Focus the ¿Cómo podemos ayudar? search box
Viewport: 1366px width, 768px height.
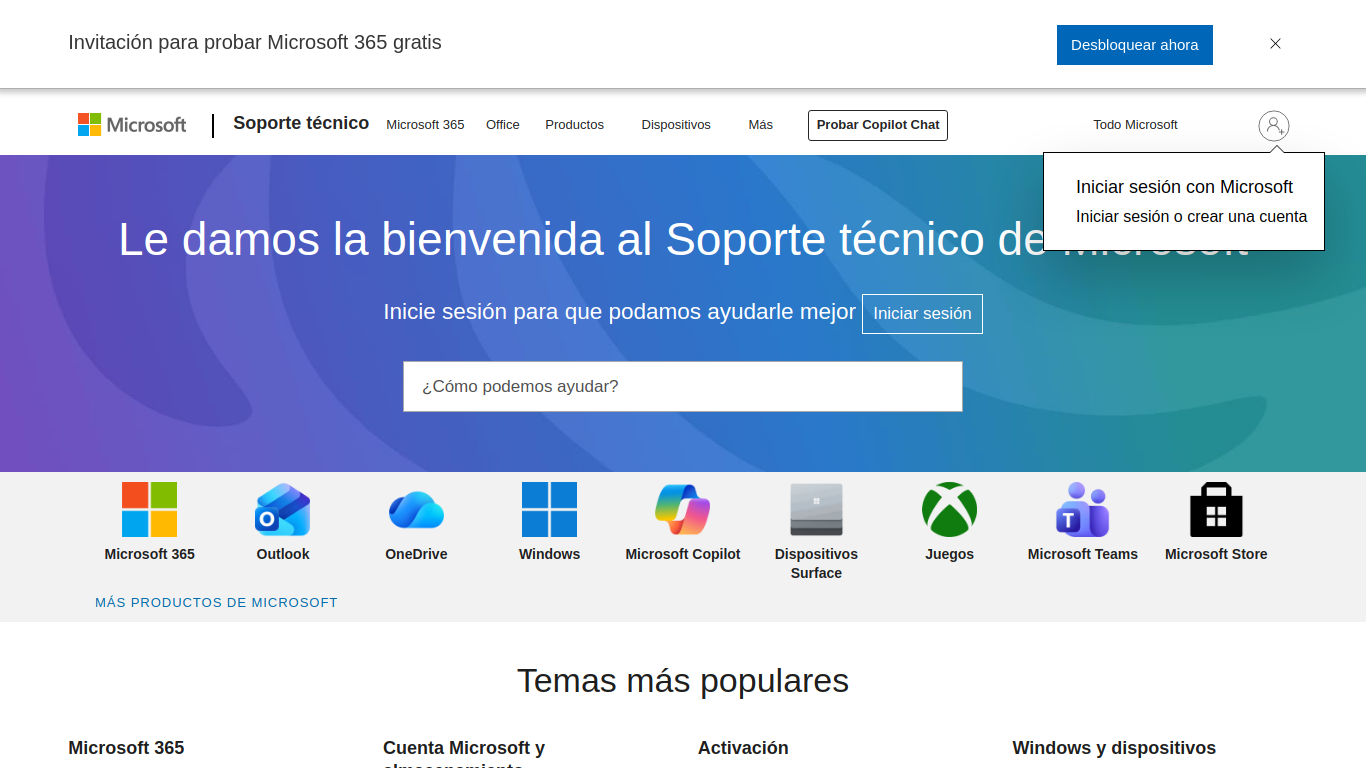[683, 386]
